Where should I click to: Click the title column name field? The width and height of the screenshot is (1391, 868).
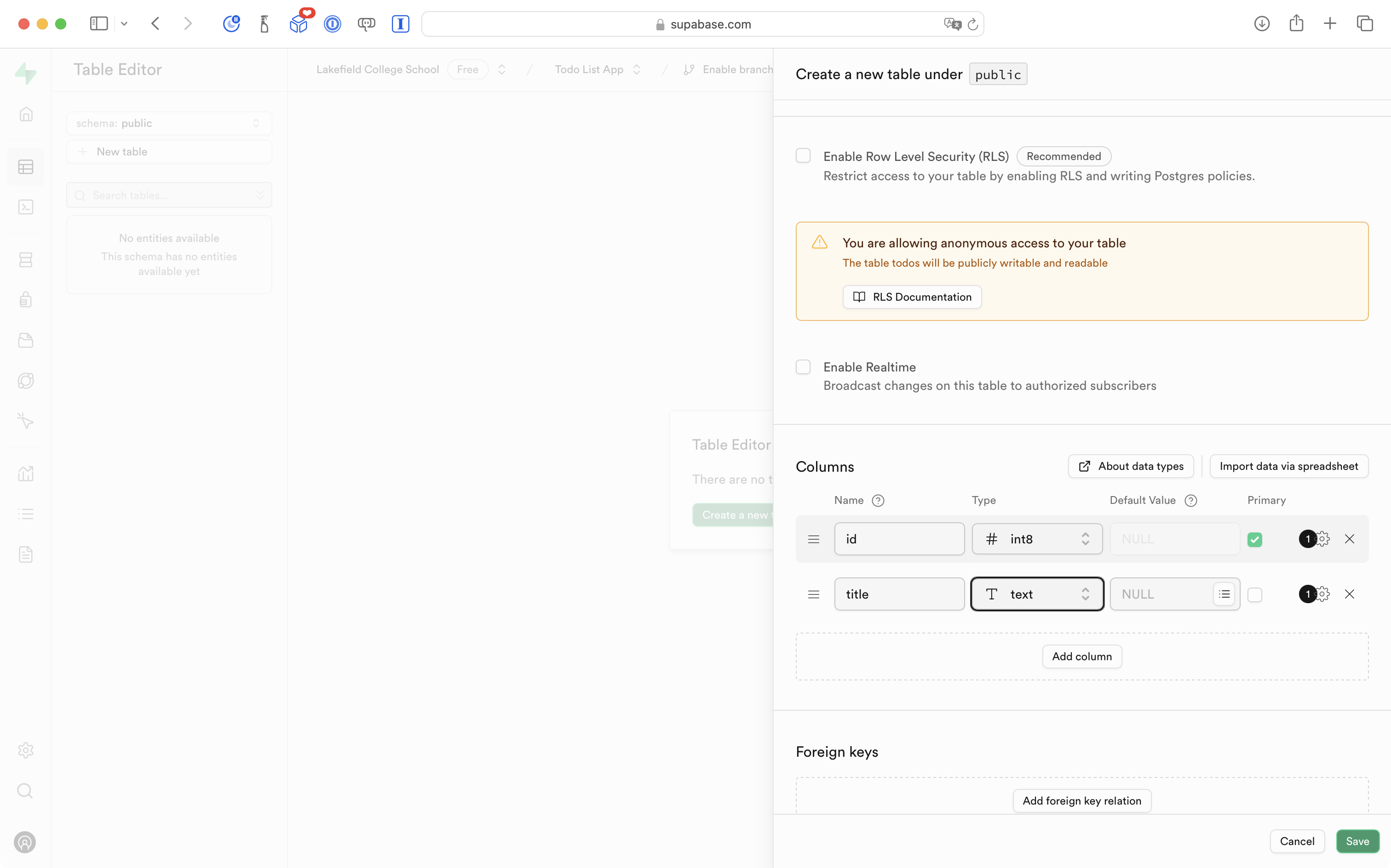(x=899, y=594)
